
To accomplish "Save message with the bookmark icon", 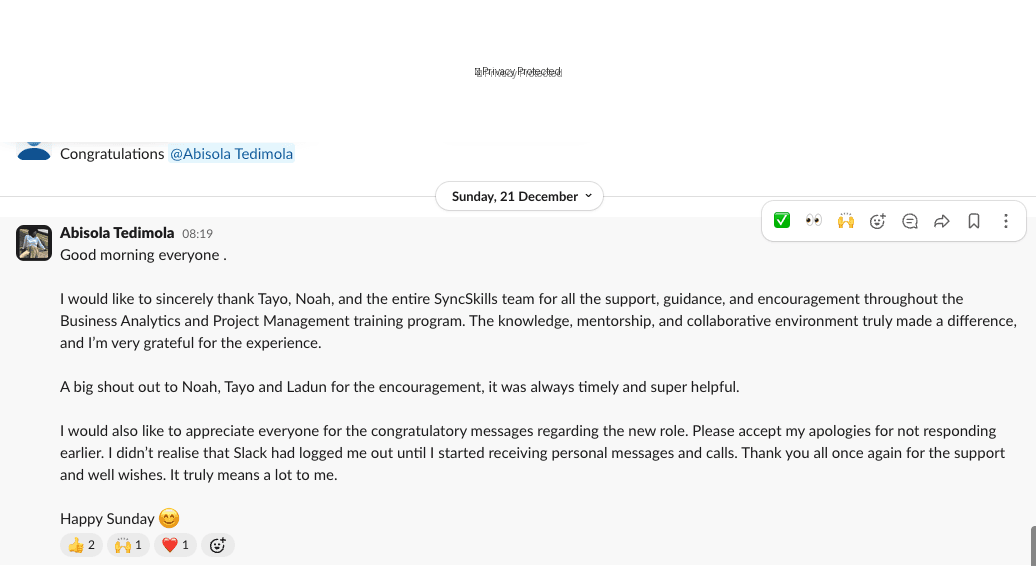I will (x=974, y=221).
